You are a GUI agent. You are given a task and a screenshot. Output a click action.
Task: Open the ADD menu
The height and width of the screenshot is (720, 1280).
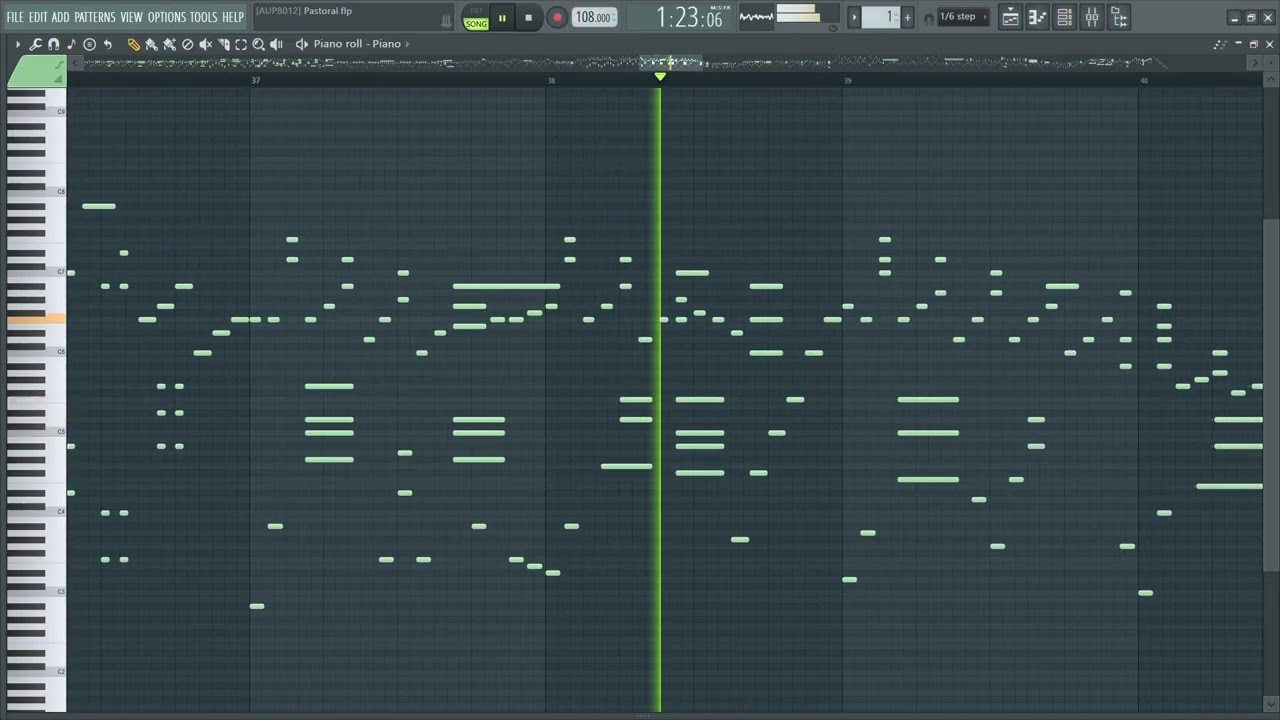point(60,17)
